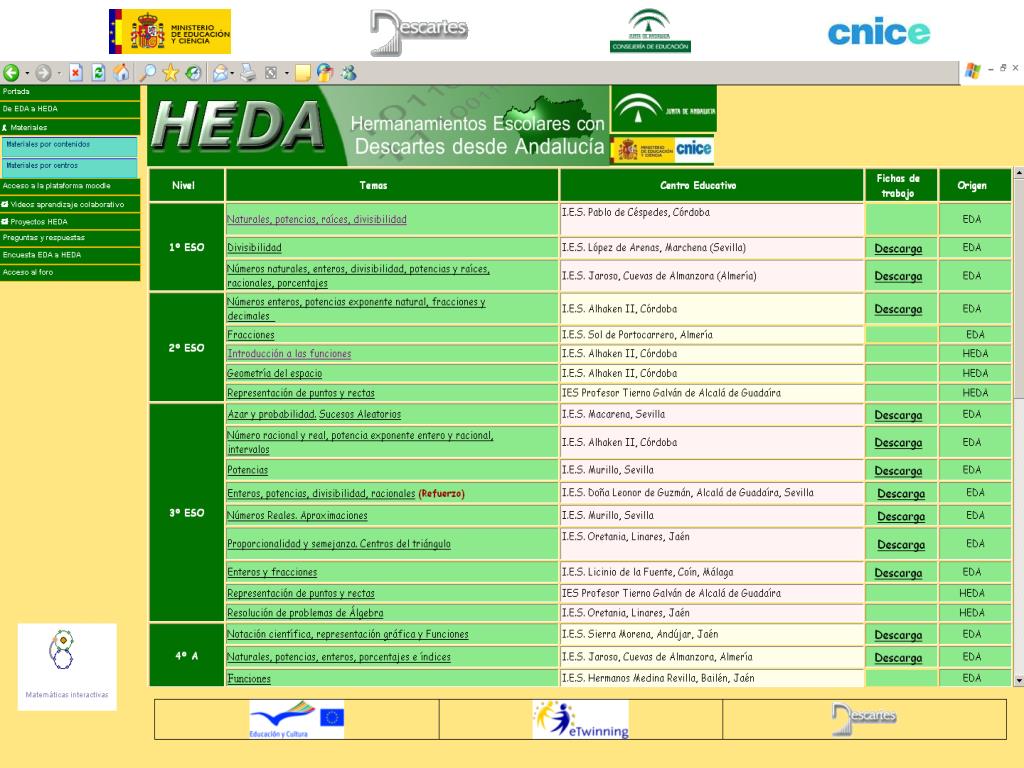
Task: Click the Descartes logo in the top header
Action: pyautogui.click(x=419, y=32)
